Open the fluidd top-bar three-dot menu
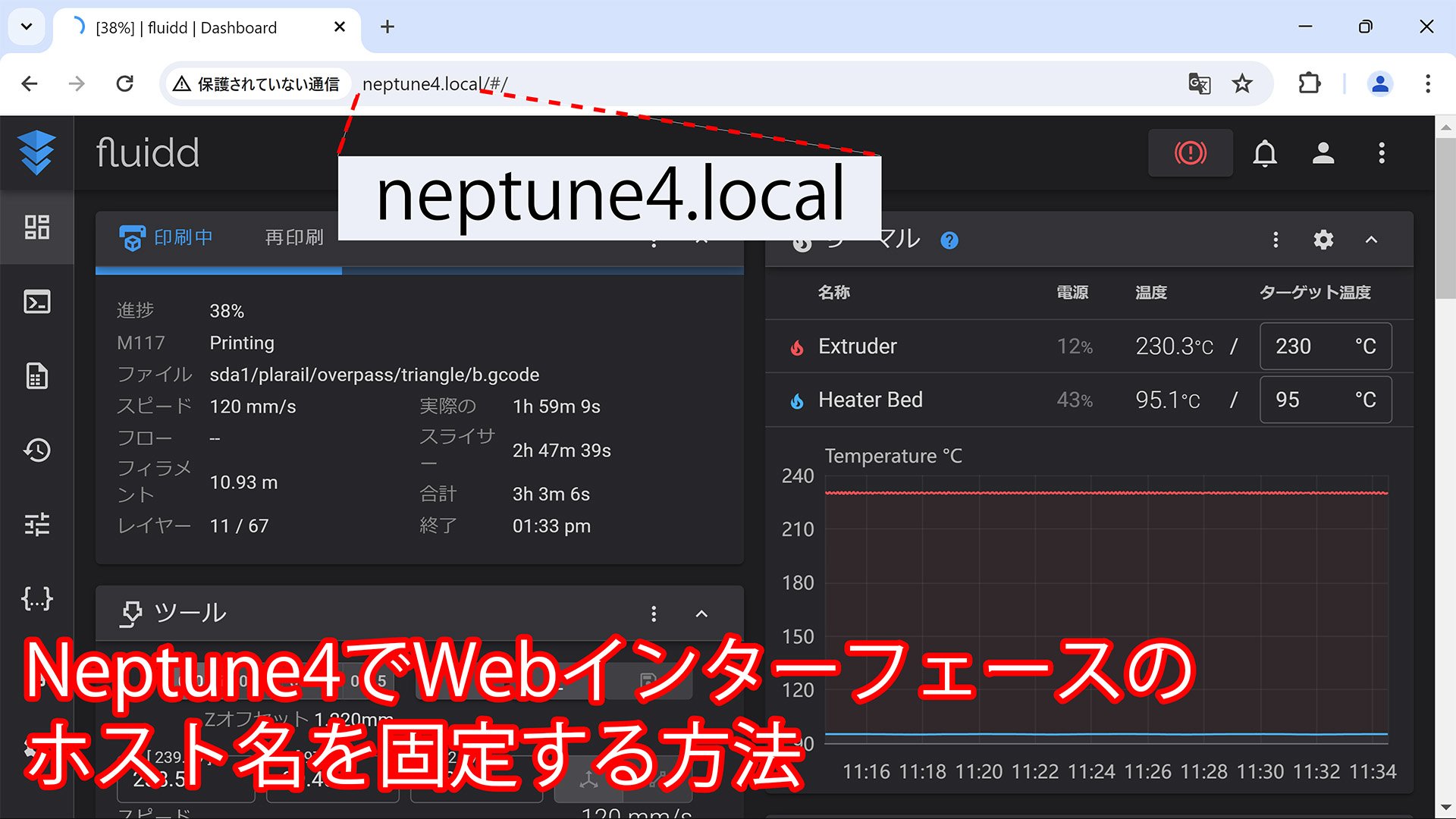This screenshot has height=819, width=1456. [x=1382, y=153]
